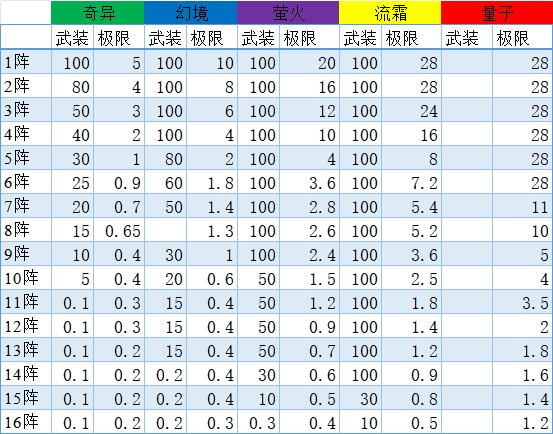Click 幻境 武装 value 0.2 in row 14阵
The width and height of the screenshot is (553, 434).
165,374
